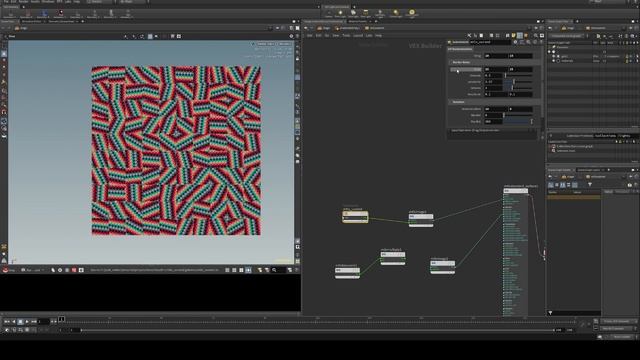Click the filter funnel icon in lower-right panel
The image size is (640, 360).
[x=590, y=185]
